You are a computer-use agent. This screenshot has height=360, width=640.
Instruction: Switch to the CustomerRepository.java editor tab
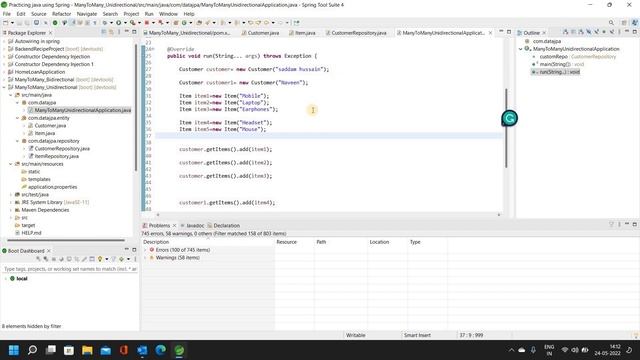point(356,33)
